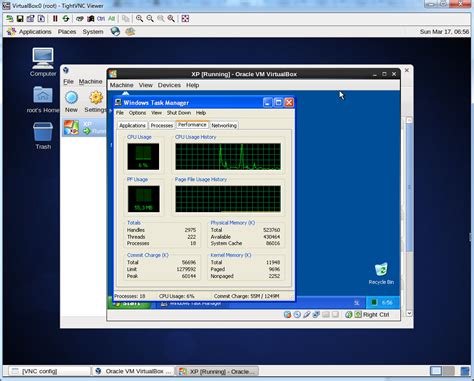Click the Page File Usage History graph

tap(228, 199)
